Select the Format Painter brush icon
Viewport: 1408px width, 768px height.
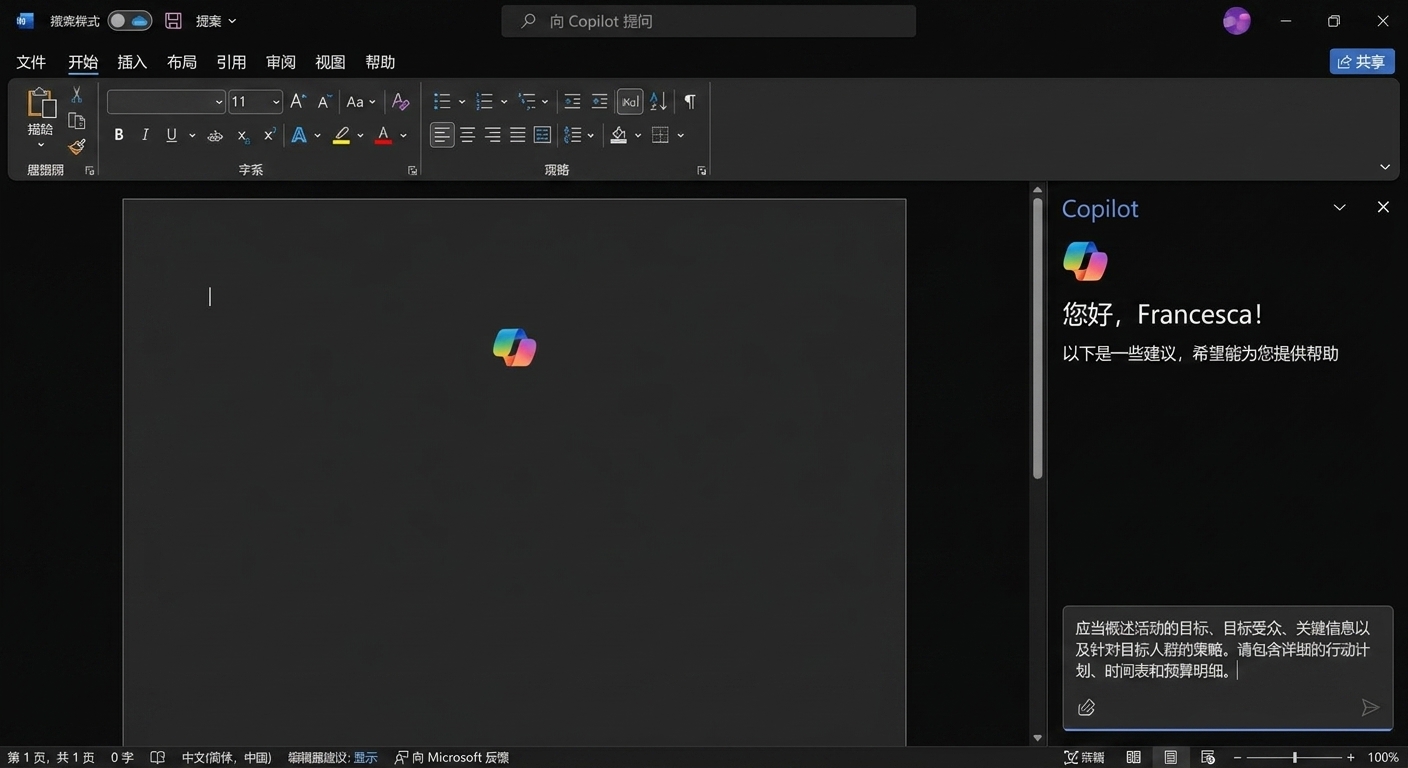[76, 147]
